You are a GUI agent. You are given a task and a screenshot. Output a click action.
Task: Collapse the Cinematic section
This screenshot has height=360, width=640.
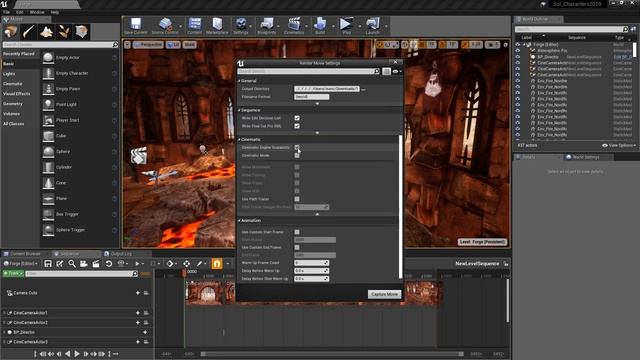point(239,140)
